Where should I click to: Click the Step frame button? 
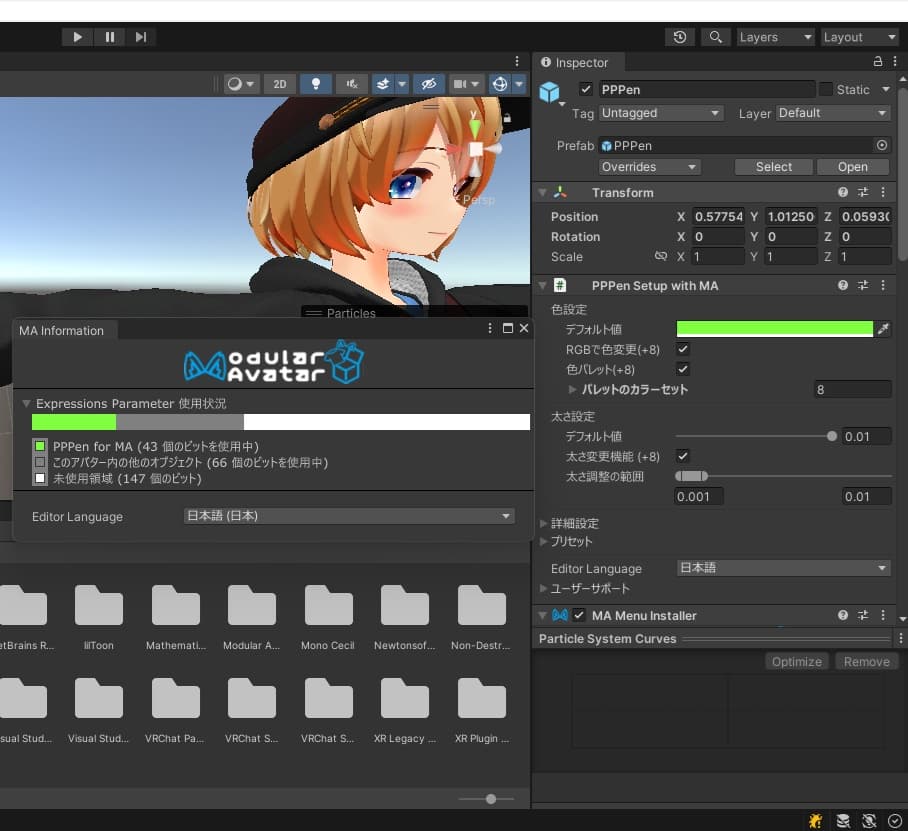click(x=141, y=37)
